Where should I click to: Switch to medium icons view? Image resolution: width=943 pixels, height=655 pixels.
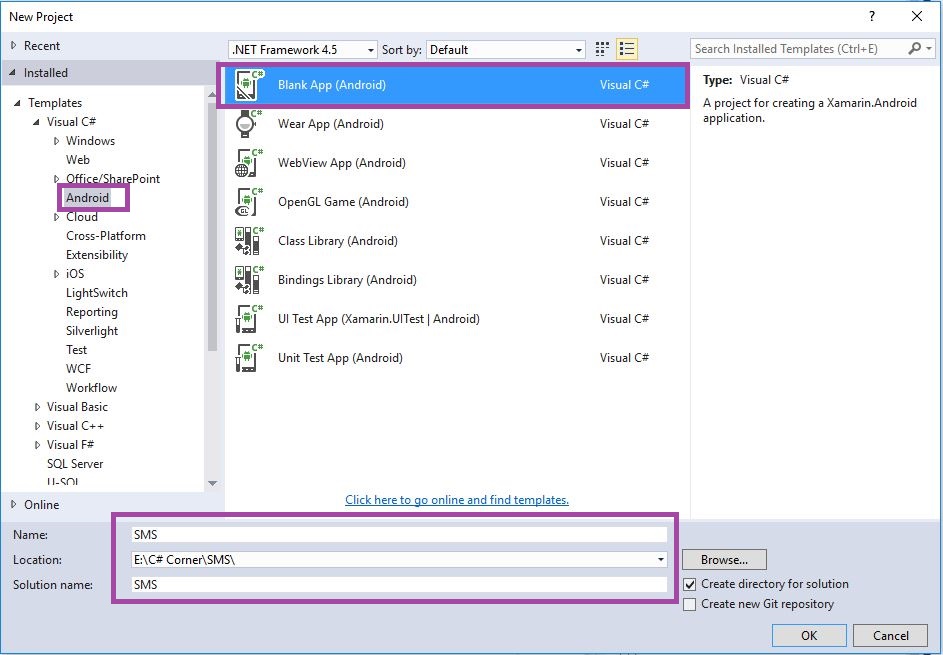[602, 49]
